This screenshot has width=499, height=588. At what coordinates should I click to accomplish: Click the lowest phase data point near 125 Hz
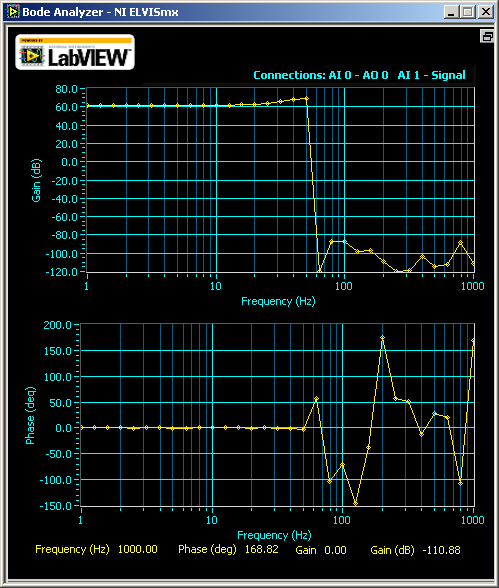(x=355, y=504)
